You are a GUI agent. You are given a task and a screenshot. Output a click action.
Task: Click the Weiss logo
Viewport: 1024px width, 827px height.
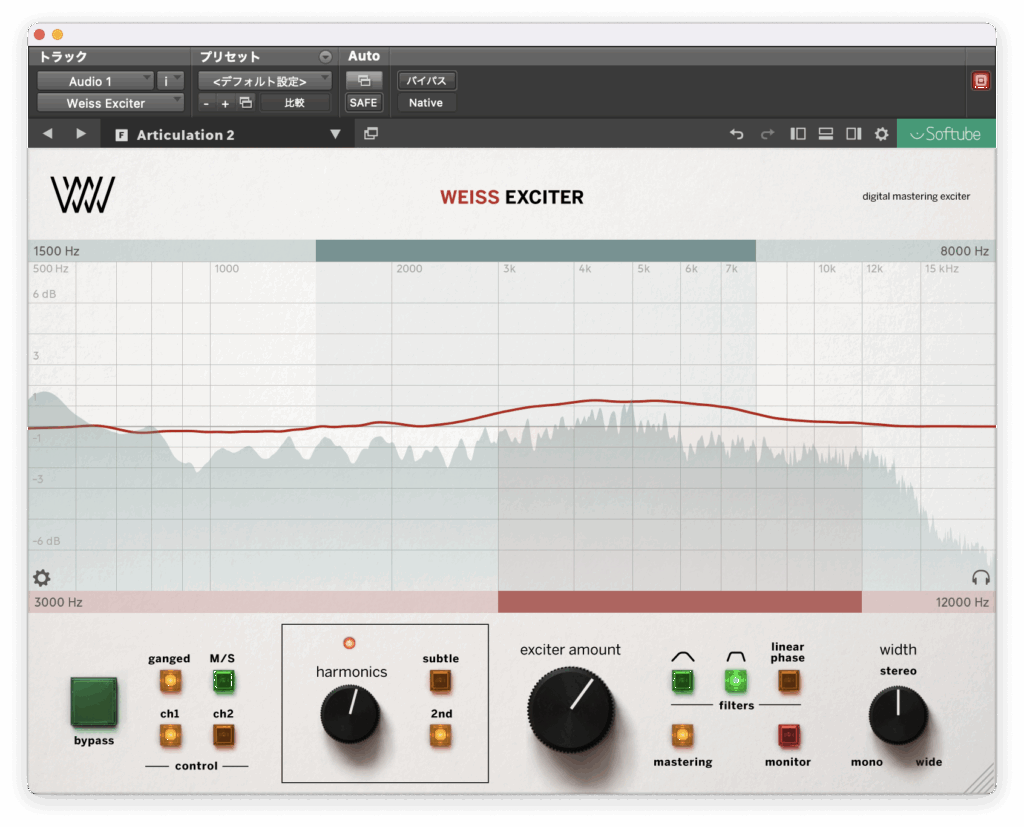click(83, 195)
